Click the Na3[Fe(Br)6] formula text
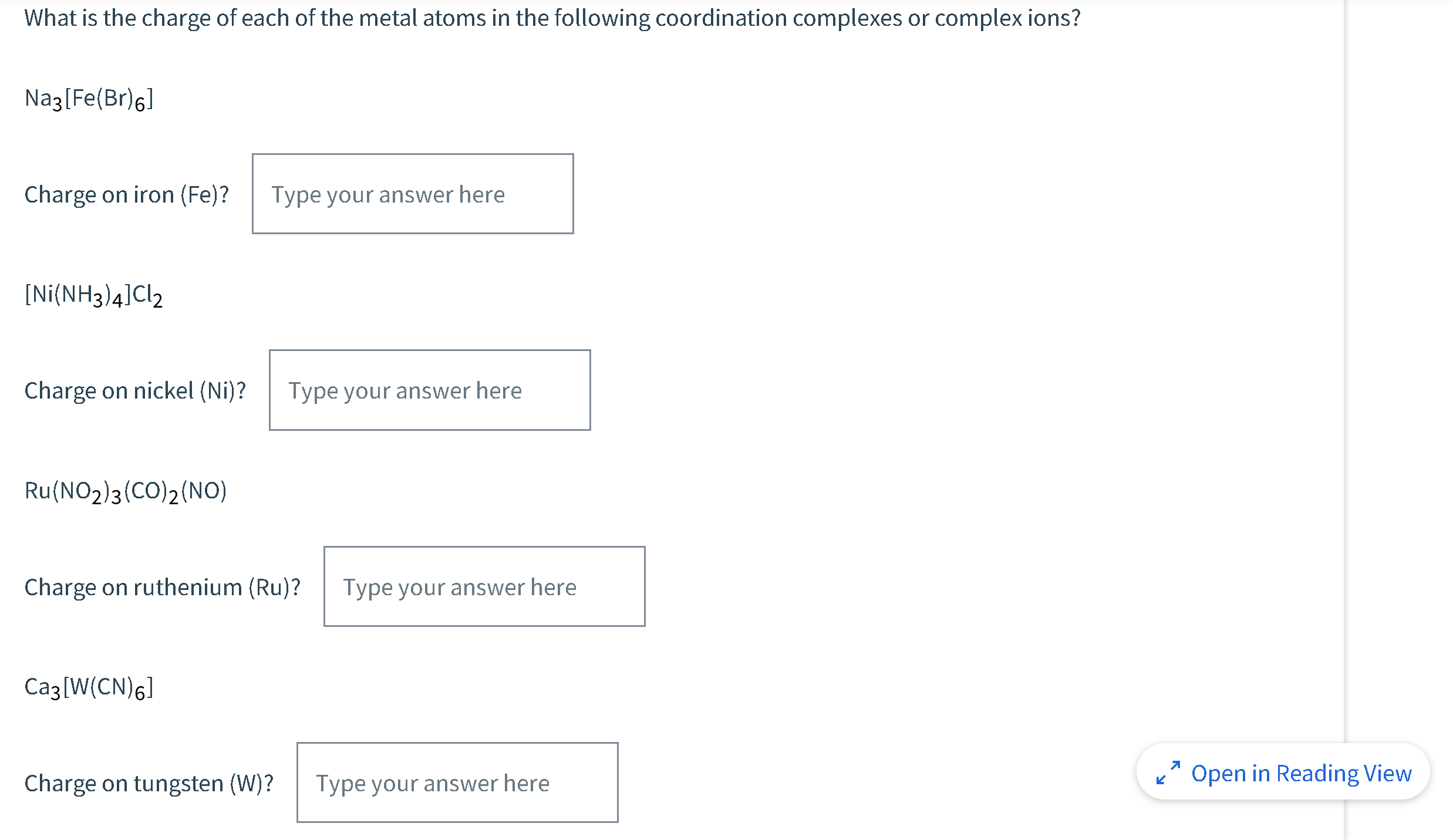Screen dimensions: 1453x840 [x=89, y=99]
